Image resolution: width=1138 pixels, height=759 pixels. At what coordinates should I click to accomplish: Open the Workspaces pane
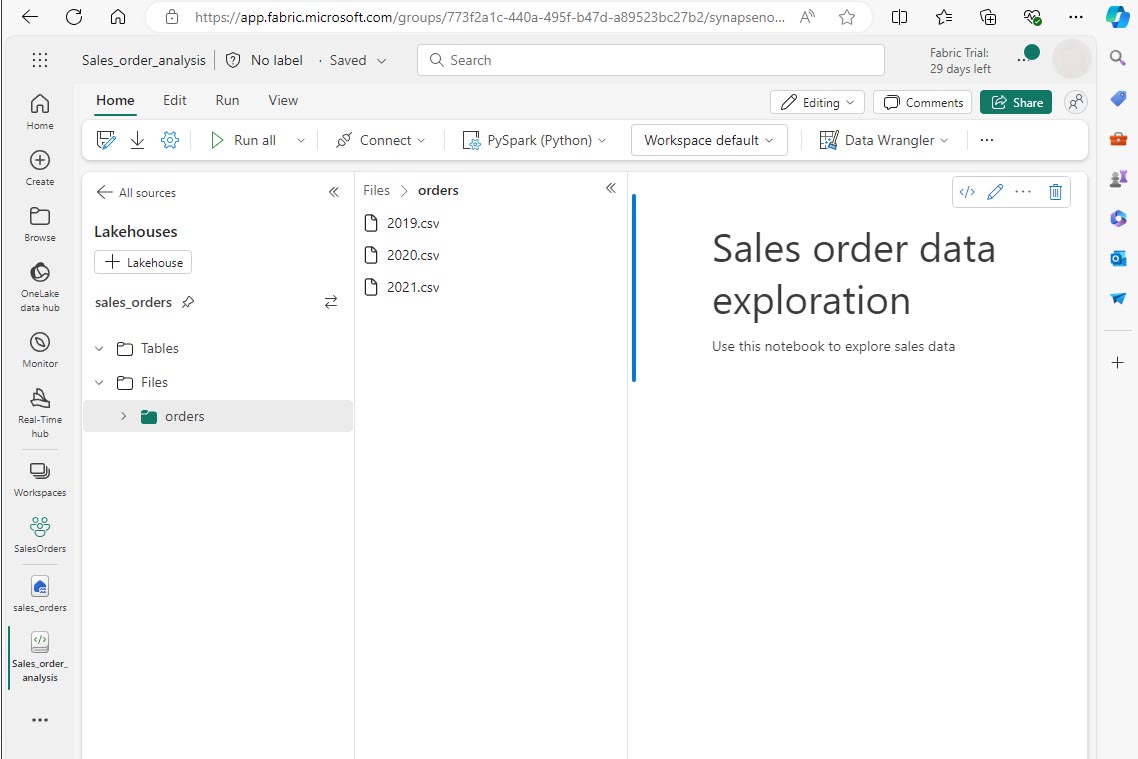40,479
